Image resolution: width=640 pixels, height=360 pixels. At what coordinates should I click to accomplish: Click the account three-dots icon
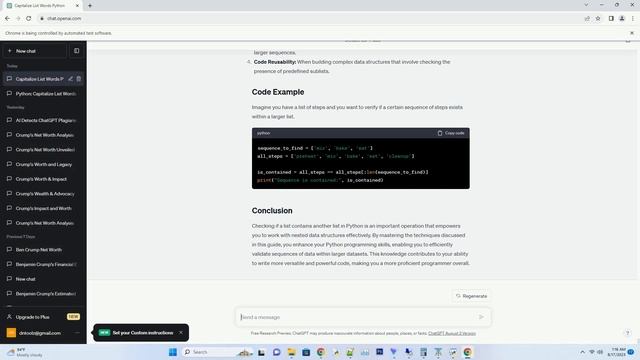(77, 333)
